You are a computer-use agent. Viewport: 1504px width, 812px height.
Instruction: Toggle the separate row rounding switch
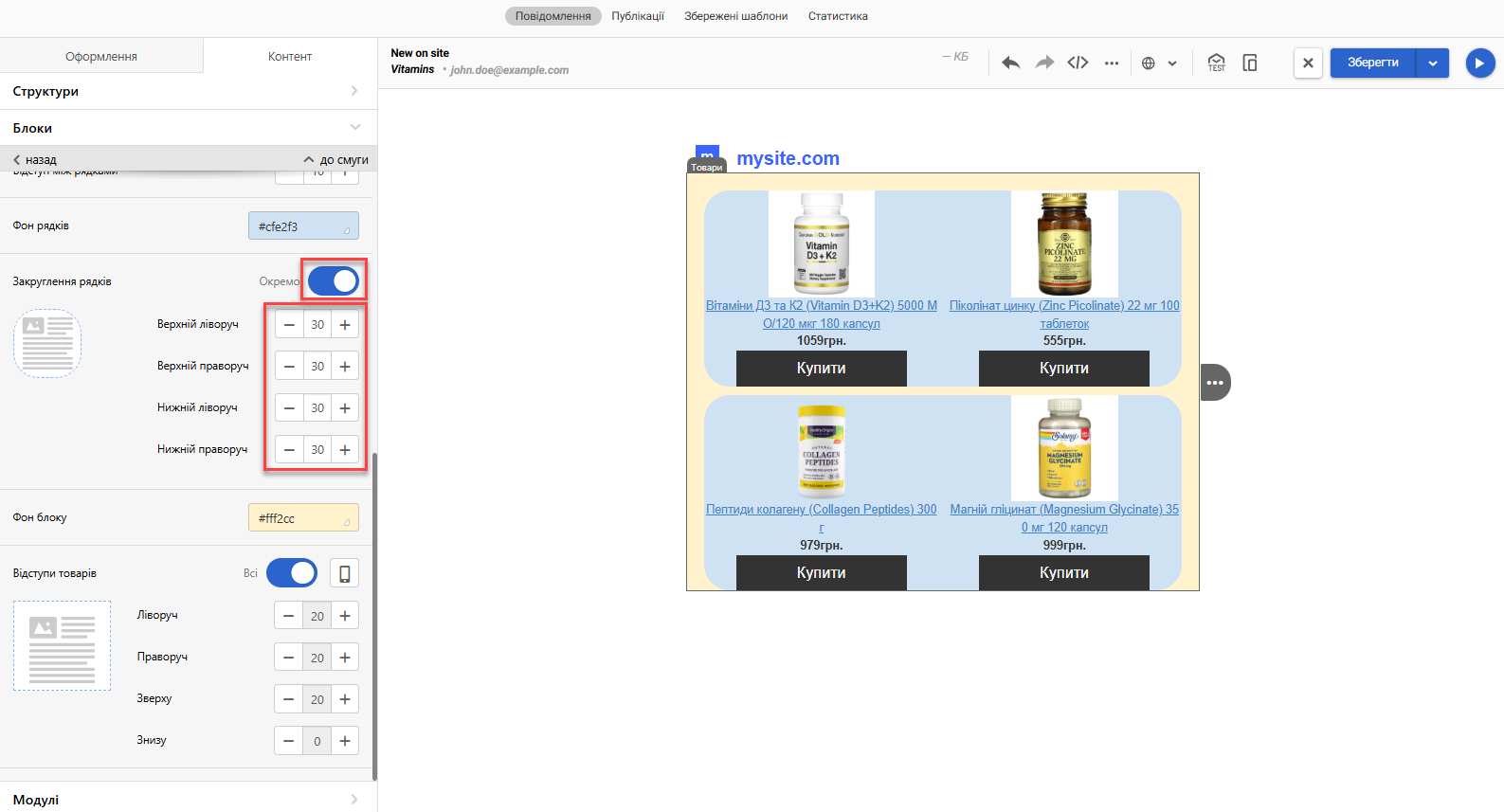(x=334, y=280)
